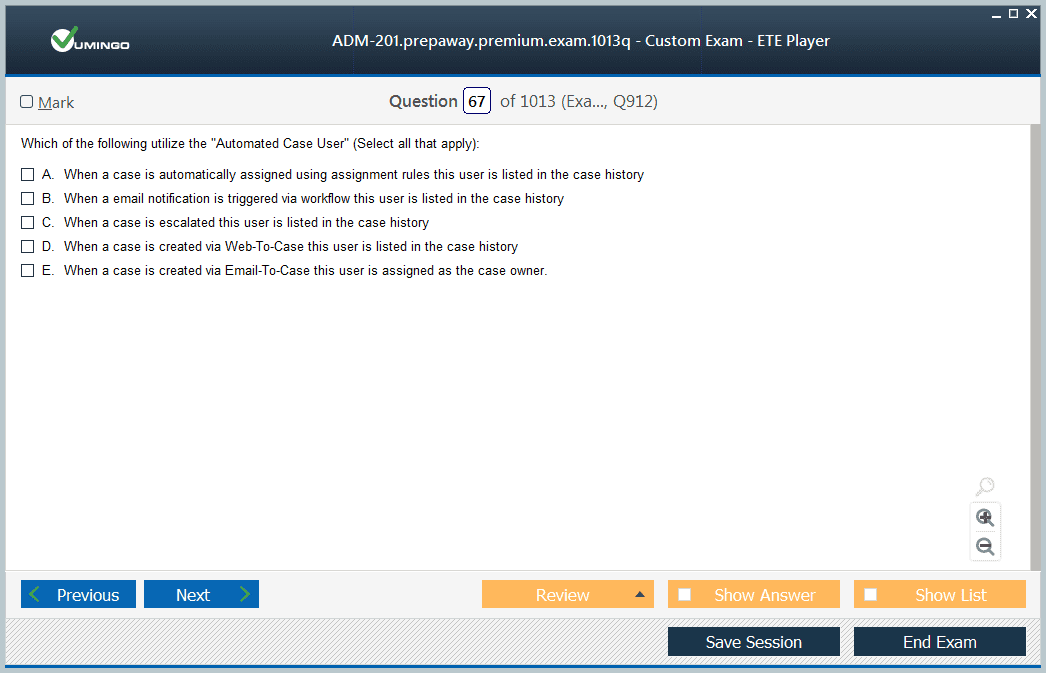Minimize the ETE Player window

[996, 13]
